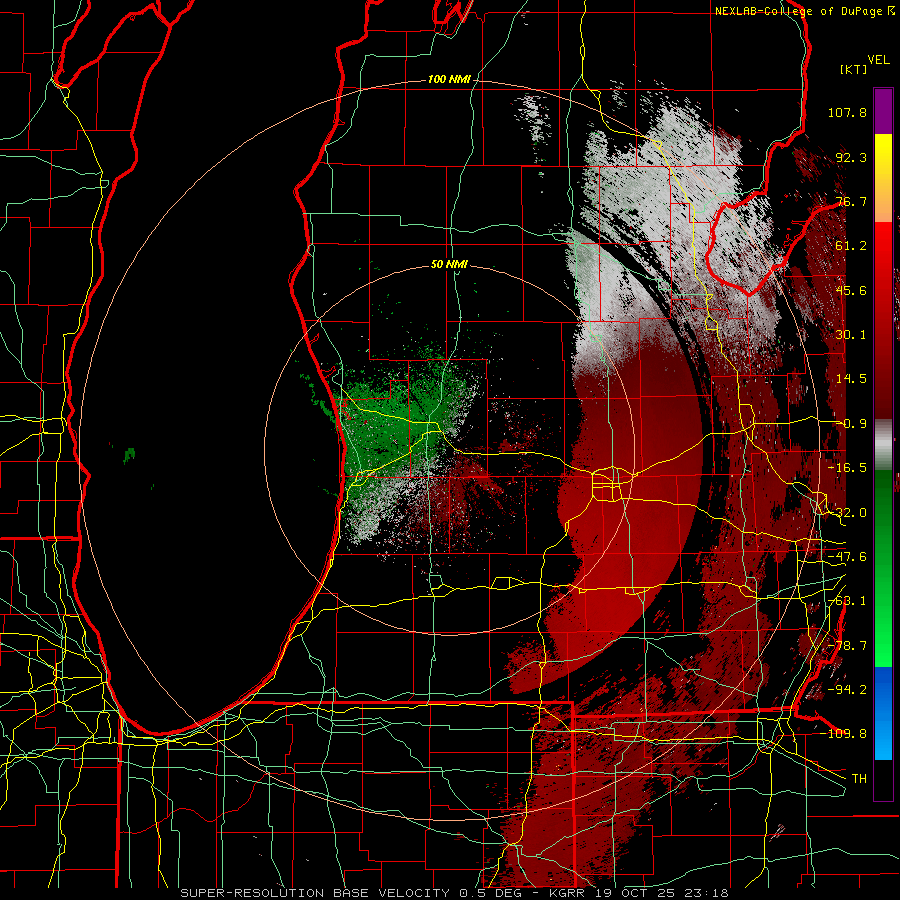
Task: Click the 61.2 legend value
Action: pos(851,246)
